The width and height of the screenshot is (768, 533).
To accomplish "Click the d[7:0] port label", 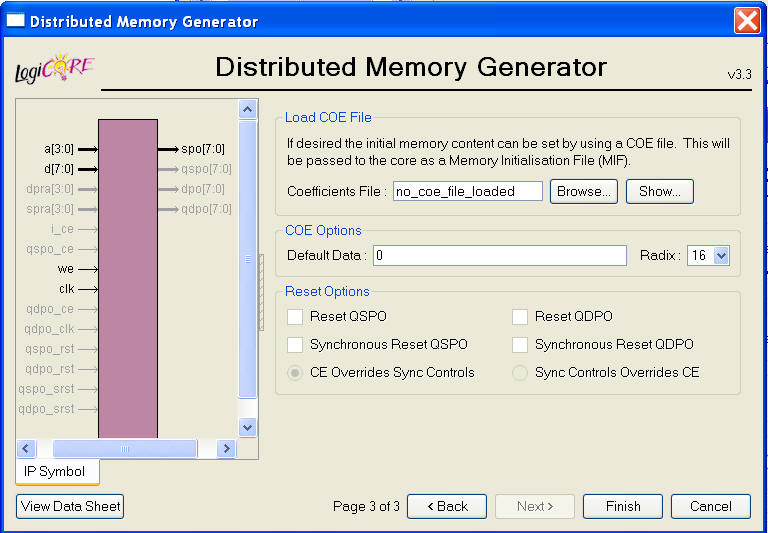I will pos(59,170).
